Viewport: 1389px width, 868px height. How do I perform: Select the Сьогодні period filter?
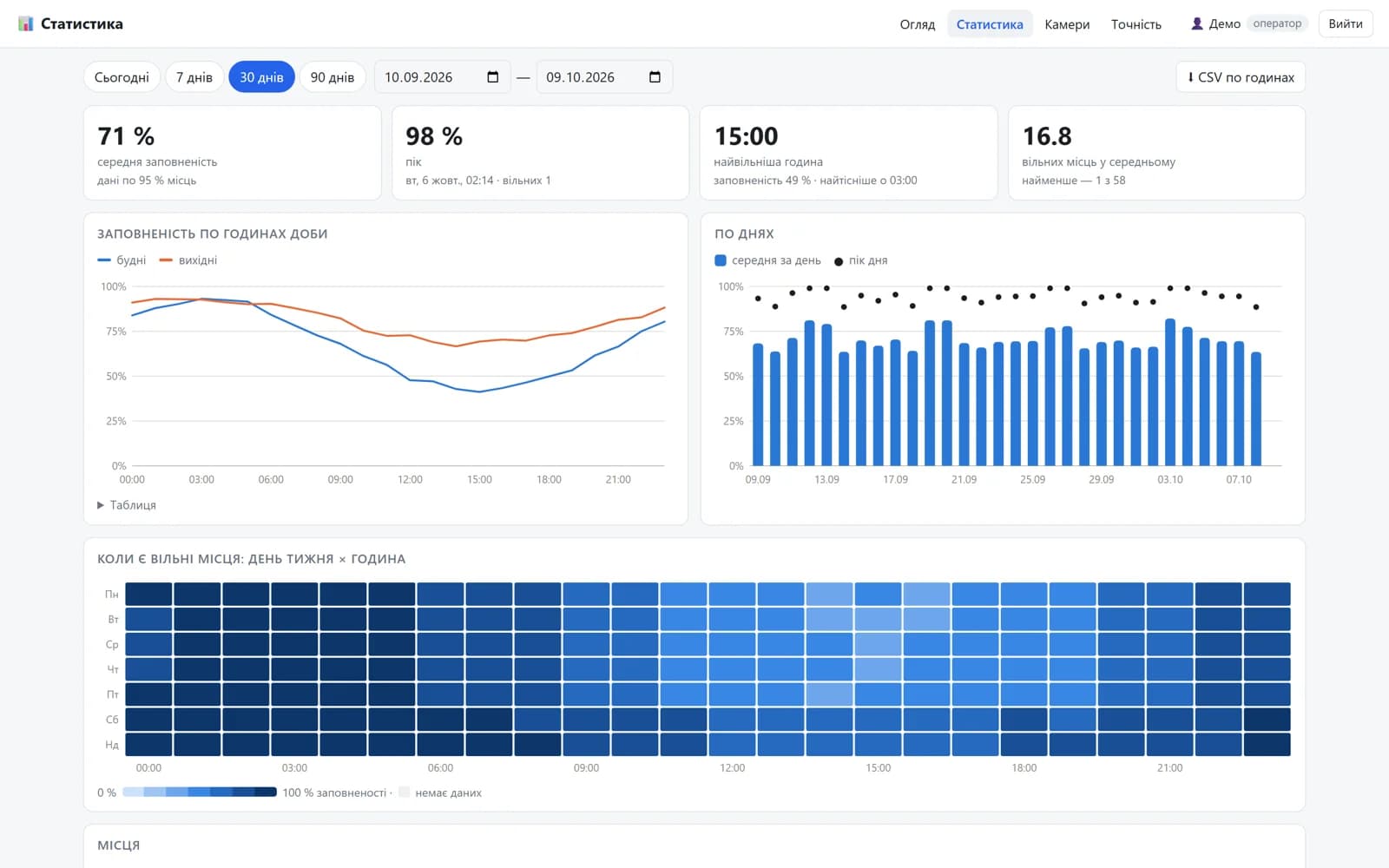click(122, 77)
